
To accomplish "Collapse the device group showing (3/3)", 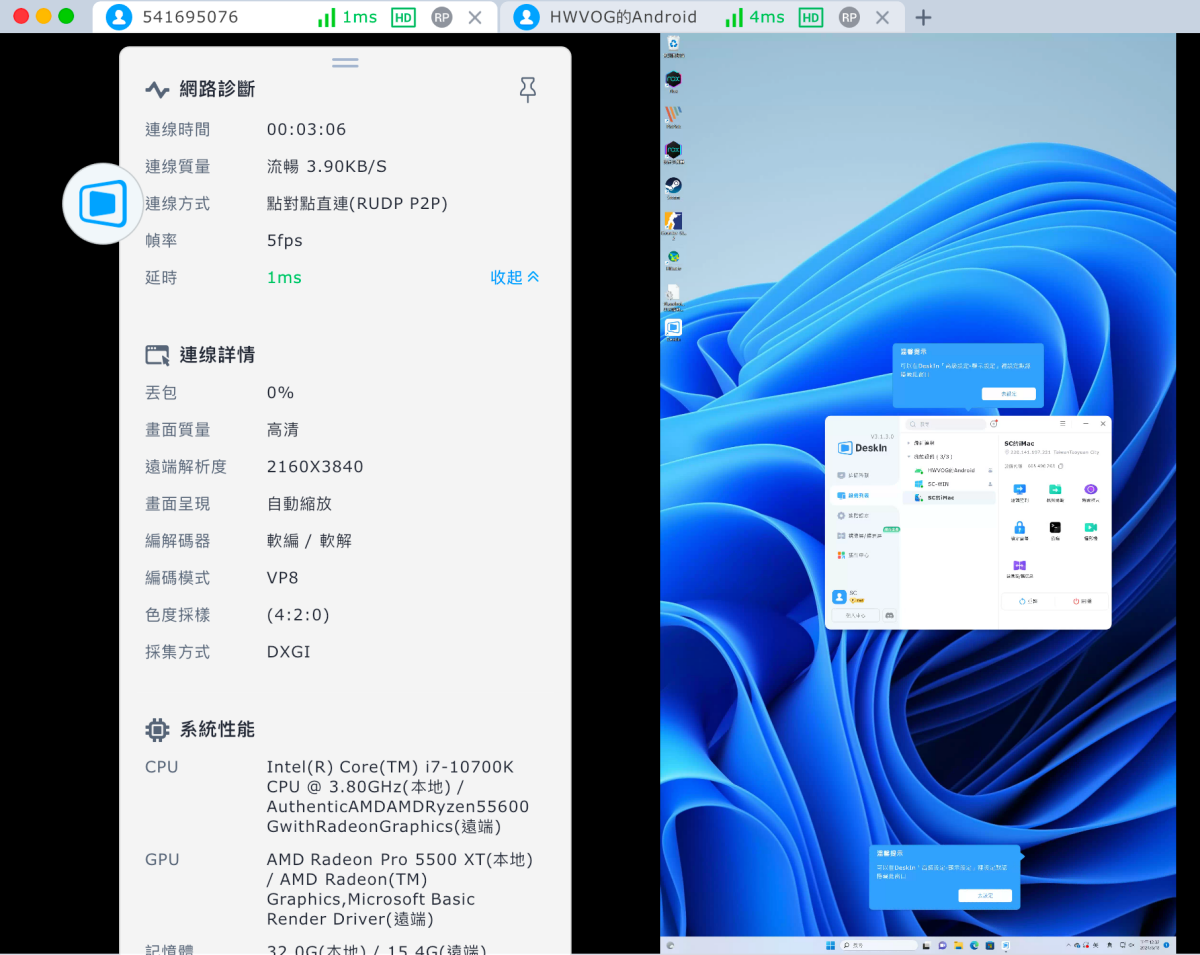I will (908, 456).
